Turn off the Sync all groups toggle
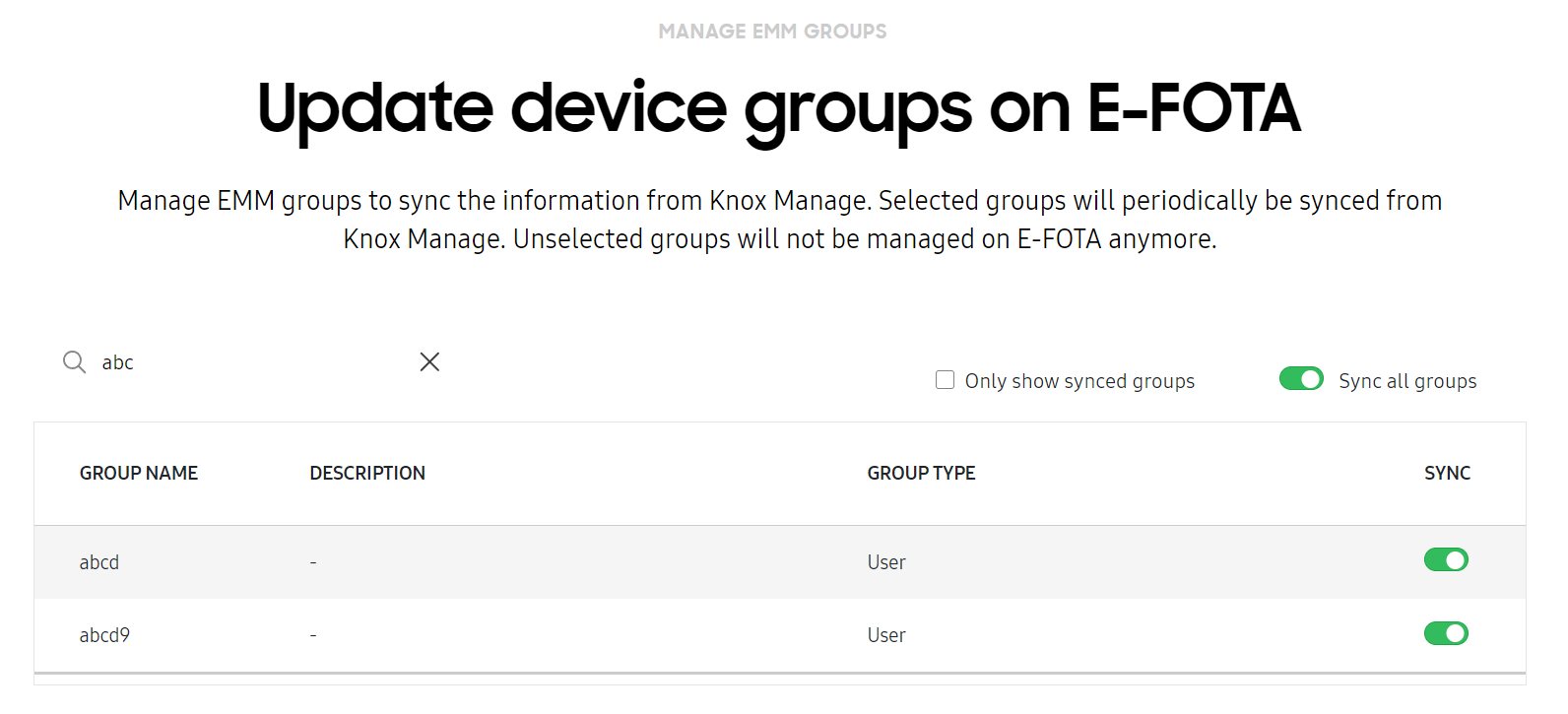The image size is (1568, 714). (x=1301, y=379)
